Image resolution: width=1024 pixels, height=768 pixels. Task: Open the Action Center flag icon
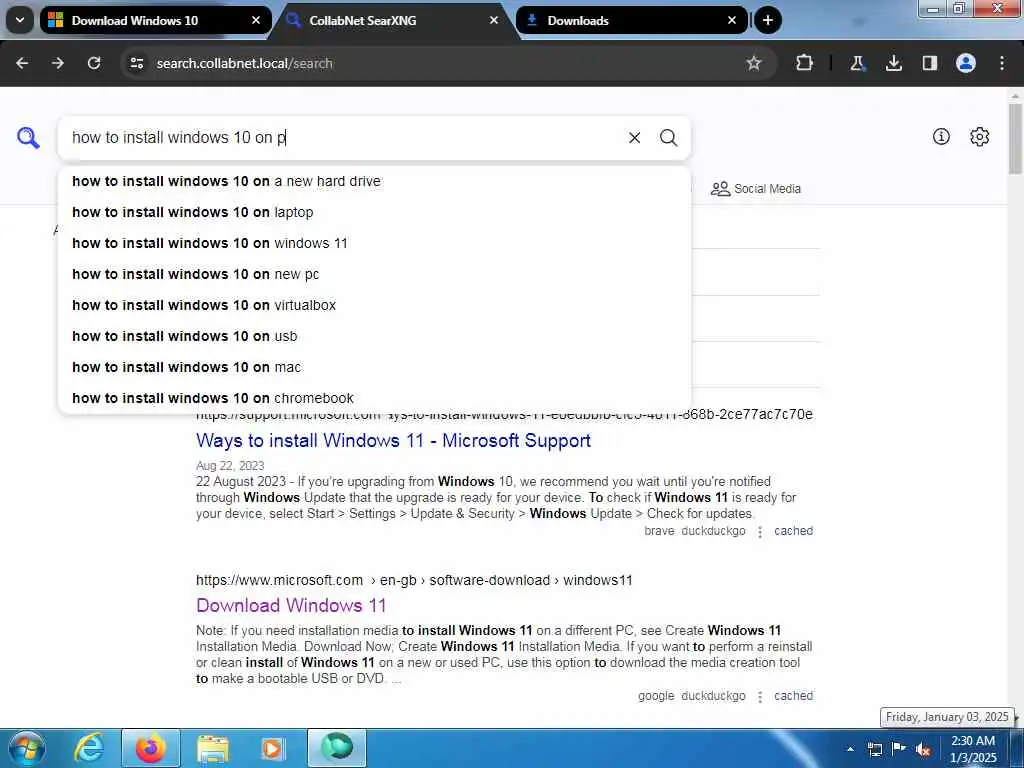click(x=899, y=748)
